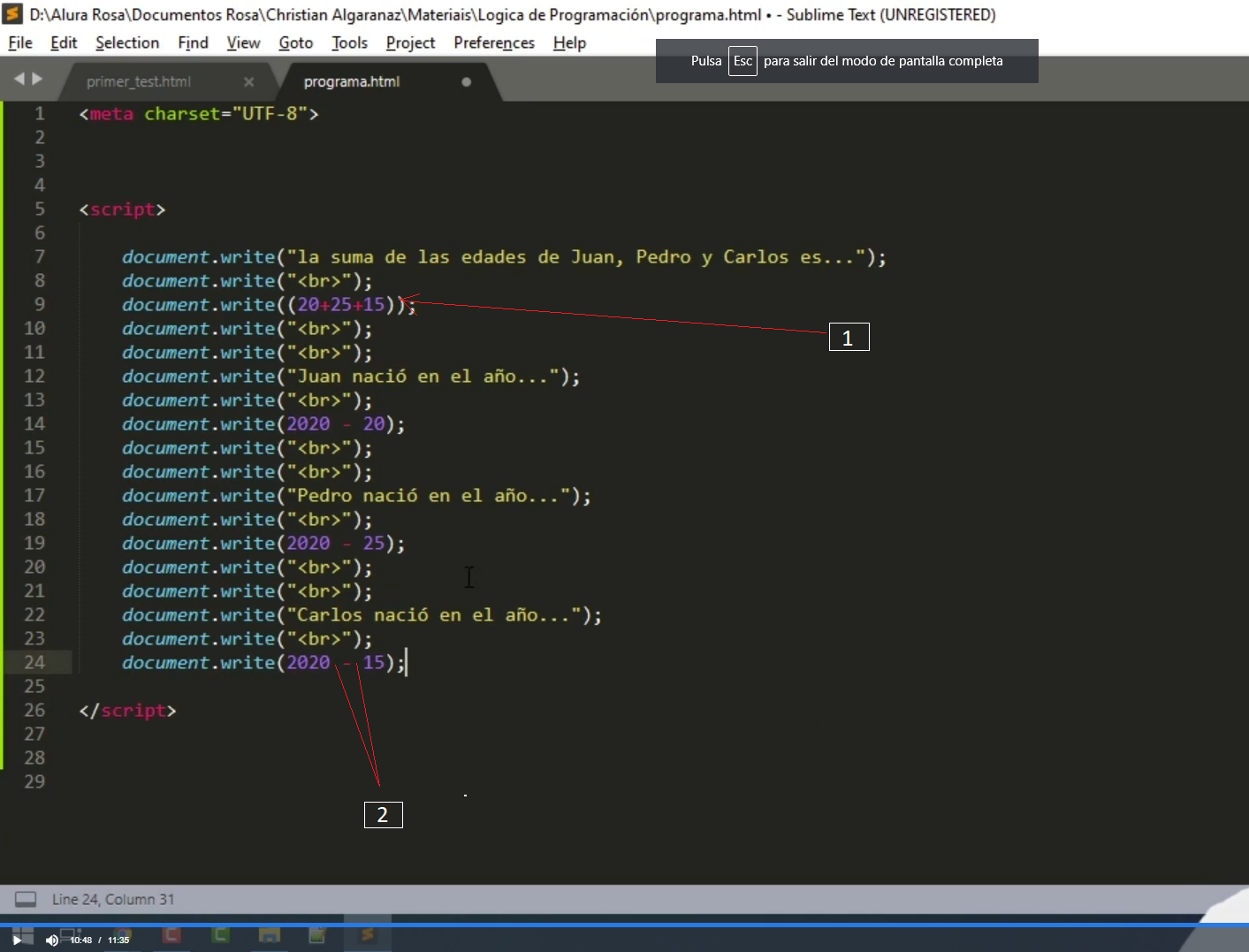The height and width of the screenshot is (952, 1249).
Task: Click the meta charset line of code
Action: pyautogui.click(x=199, y=113)
